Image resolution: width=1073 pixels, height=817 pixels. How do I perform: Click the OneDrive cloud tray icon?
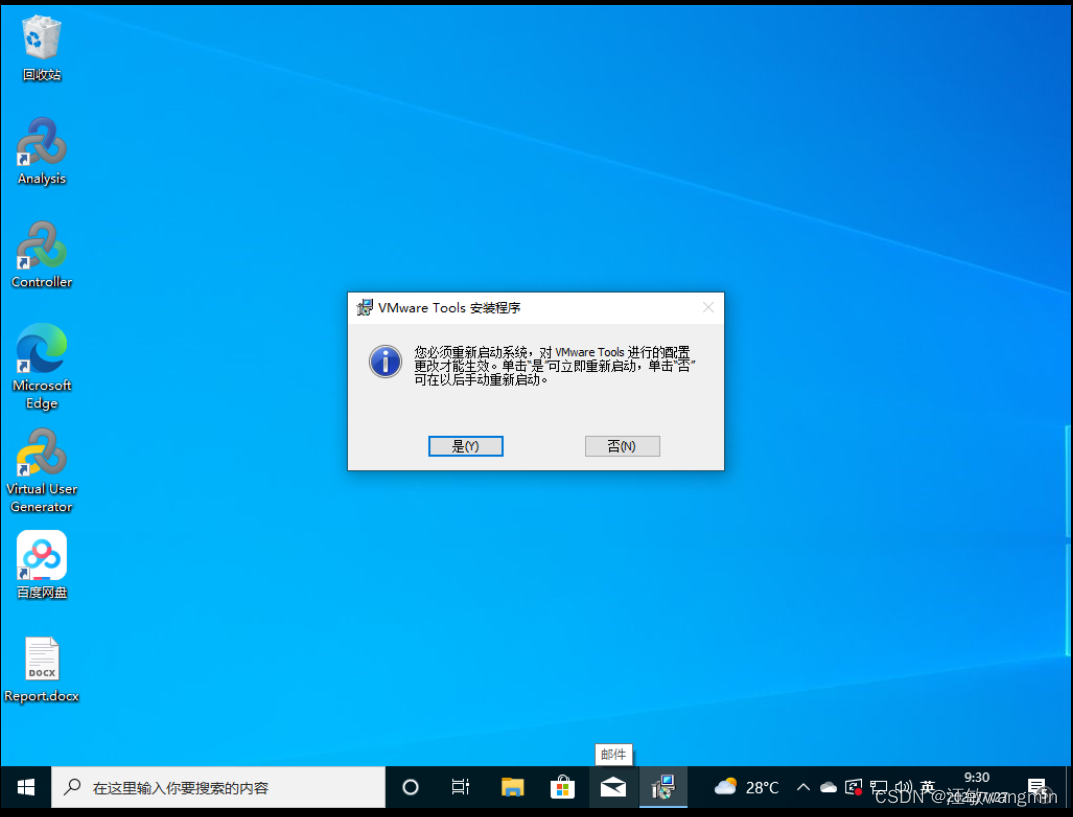829,788
